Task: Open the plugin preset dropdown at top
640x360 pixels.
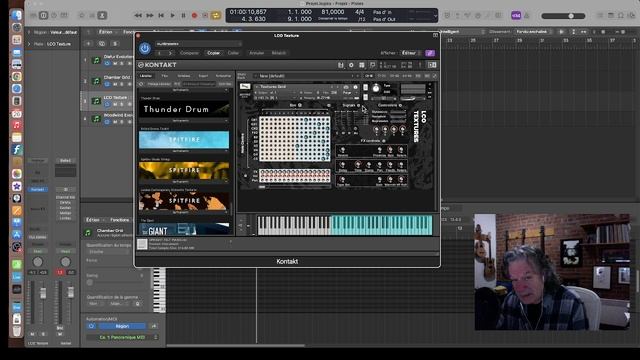Action: point(198,44)
